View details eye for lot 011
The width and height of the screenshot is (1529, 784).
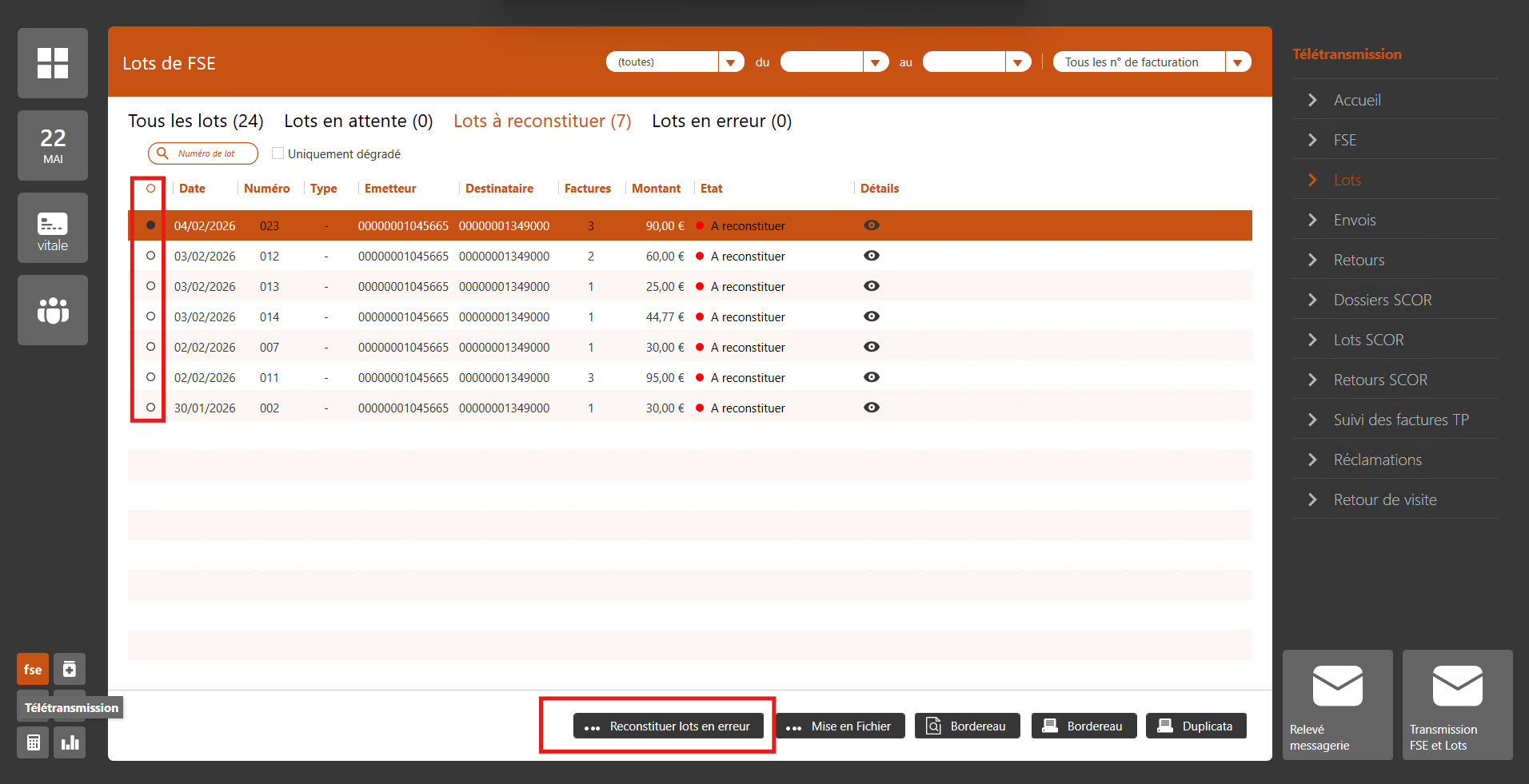(x=872, y=377)
